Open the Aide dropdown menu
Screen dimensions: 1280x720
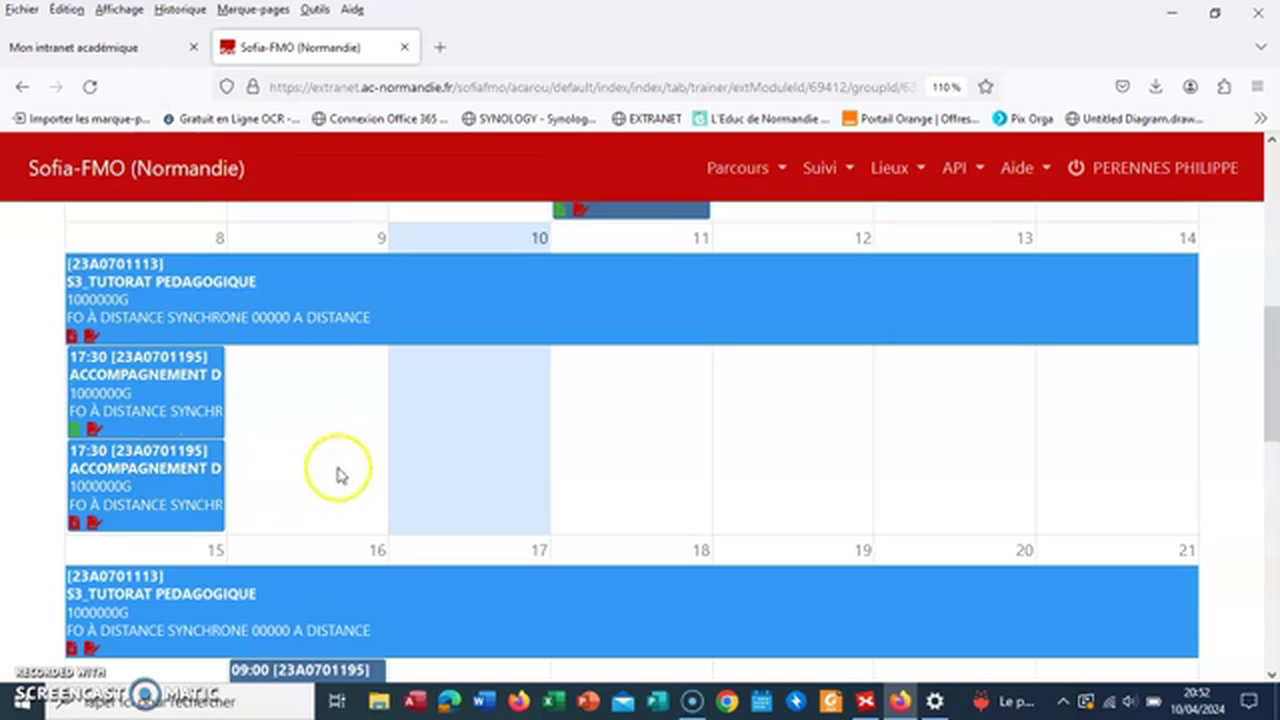coord(1025,168)
